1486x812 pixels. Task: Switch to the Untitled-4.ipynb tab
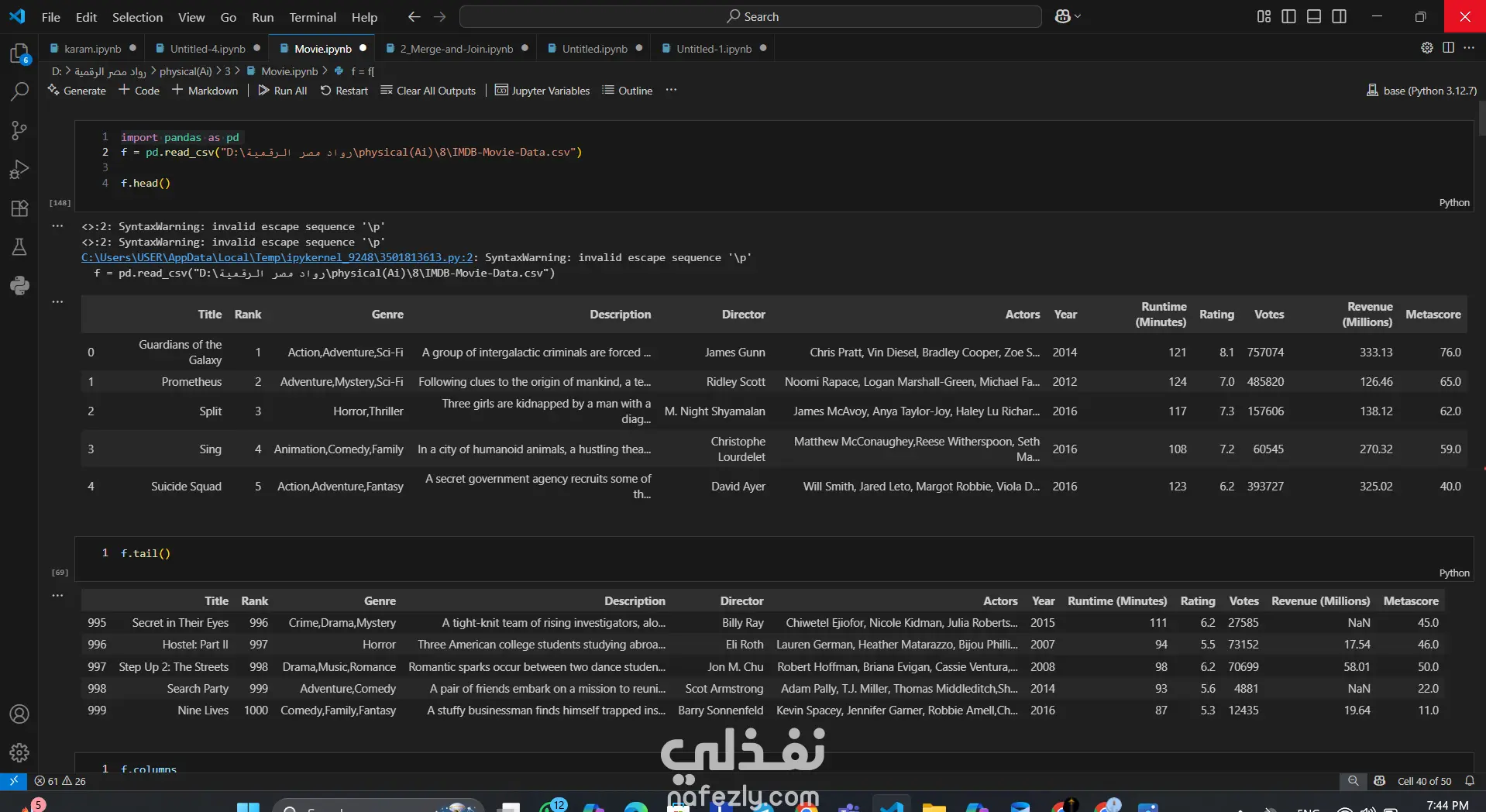(207, 49)
